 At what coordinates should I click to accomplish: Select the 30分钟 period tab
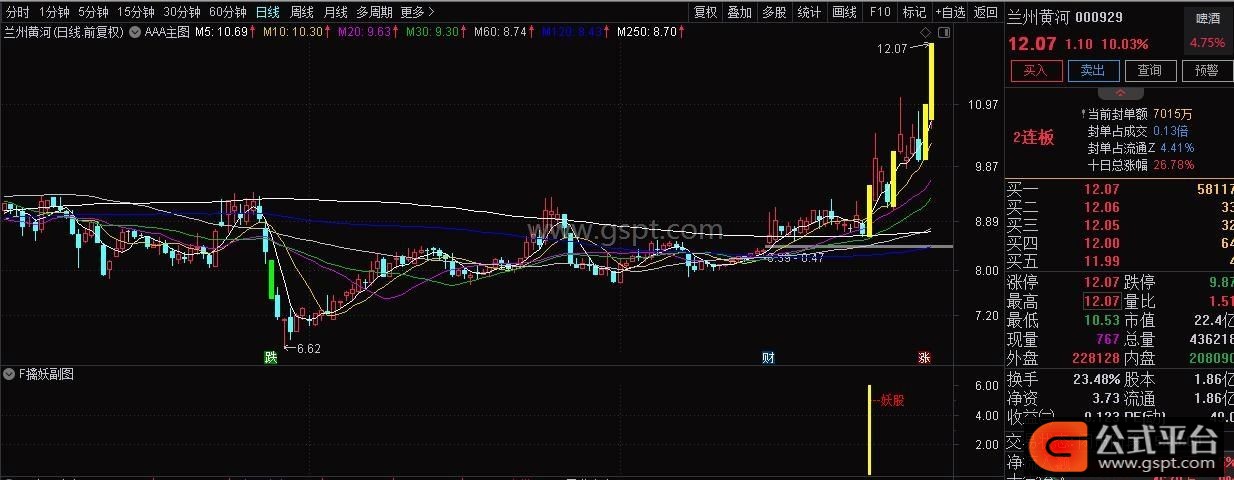[182, 12]
